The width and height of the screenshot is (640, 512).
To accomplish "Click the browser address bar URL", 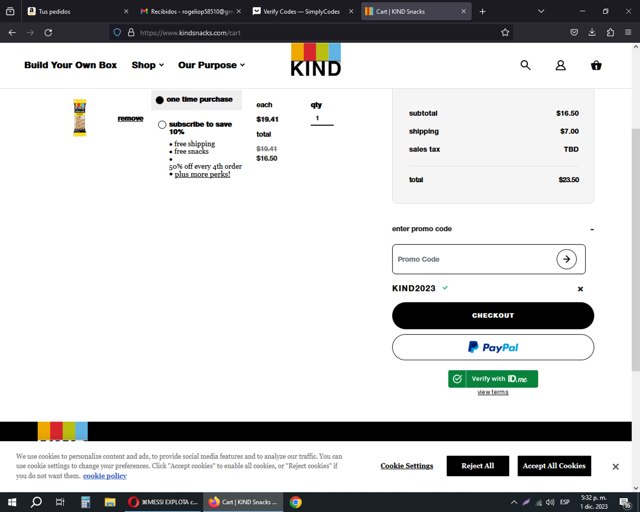I will pos(190,33).
